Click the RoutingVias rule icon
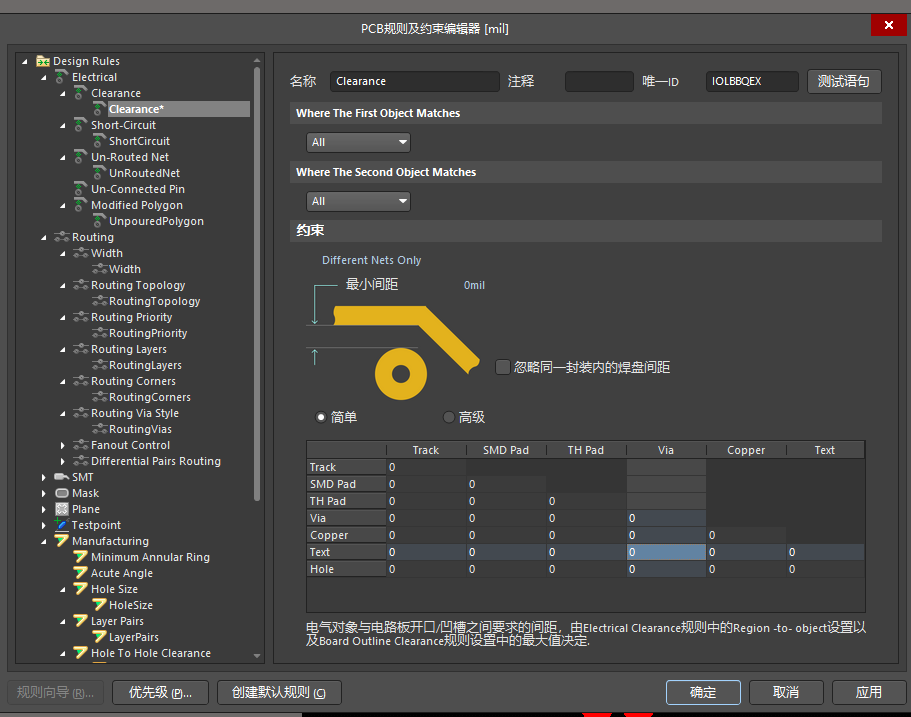Screen dimensions: 911x717 100,428
